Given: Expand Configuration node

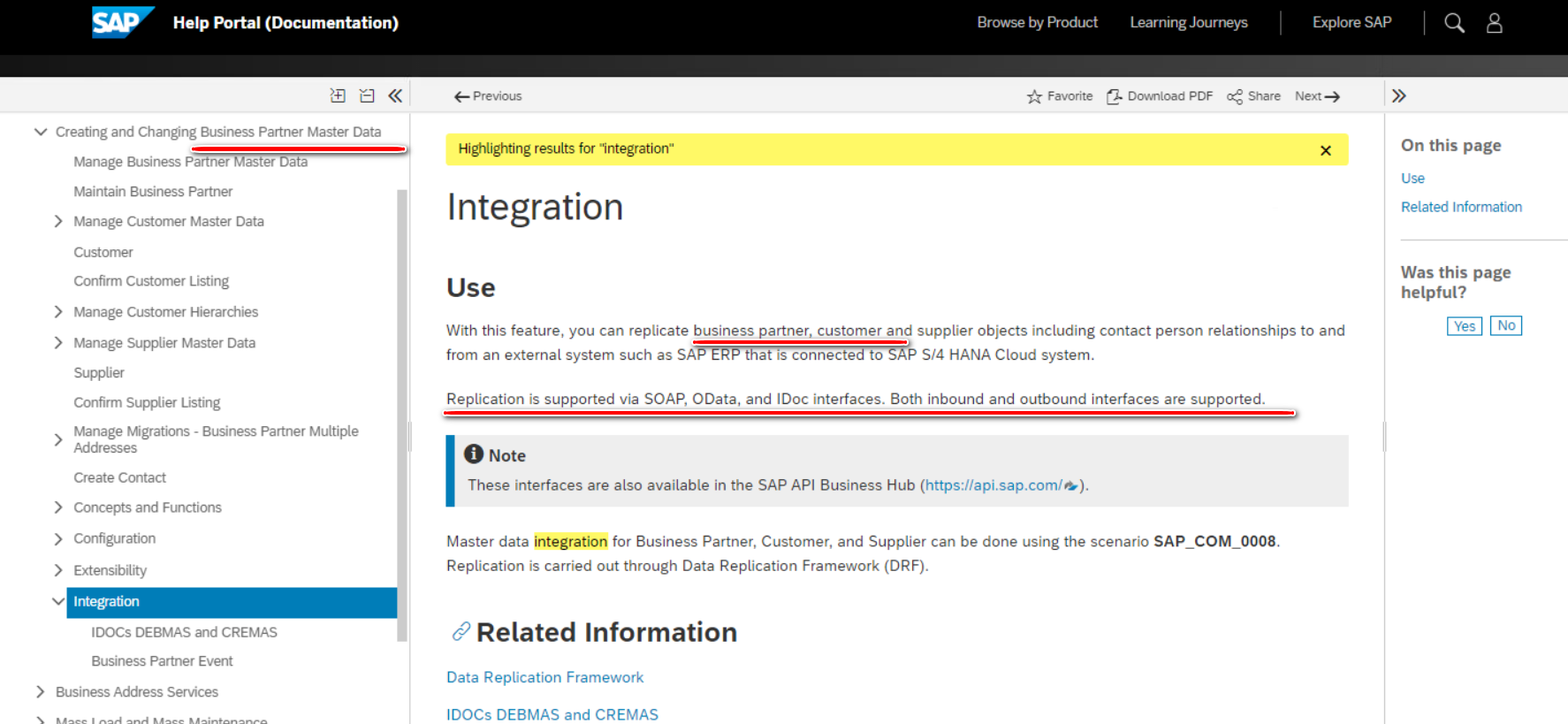Looking at the screenshot, I should [x=58, y=538].
